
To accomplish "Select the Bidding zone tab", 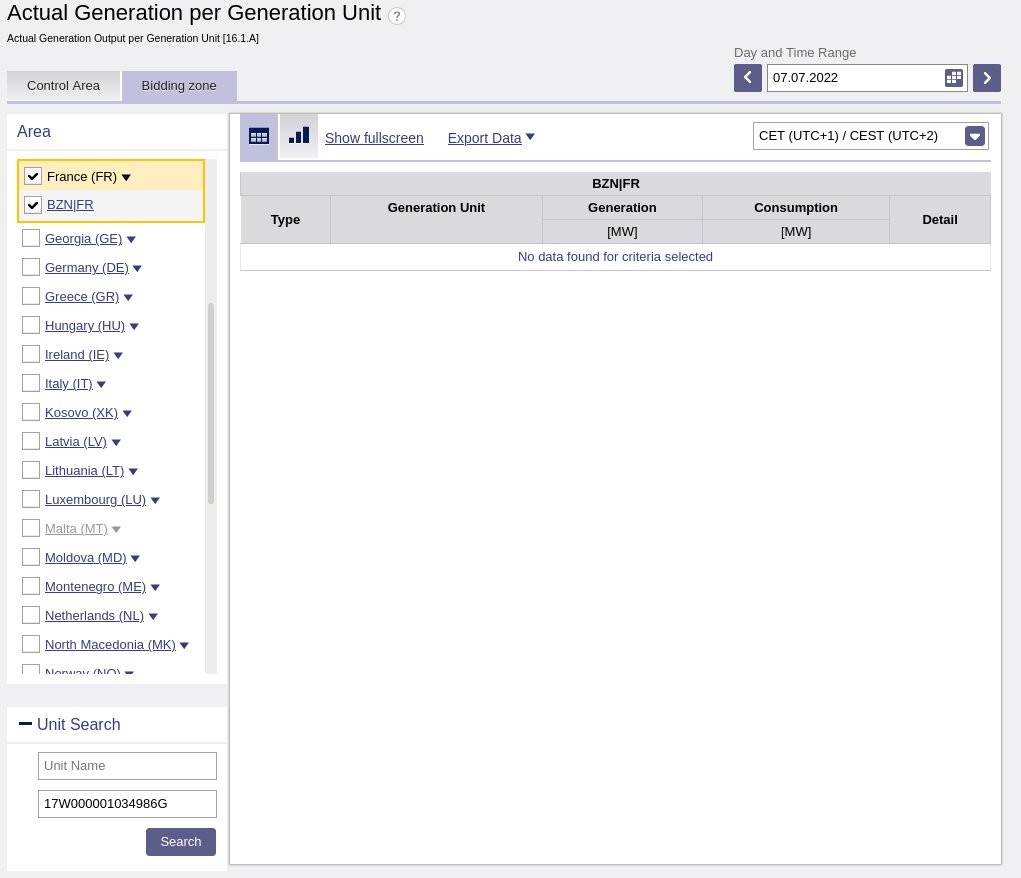I will coord(179,86).
